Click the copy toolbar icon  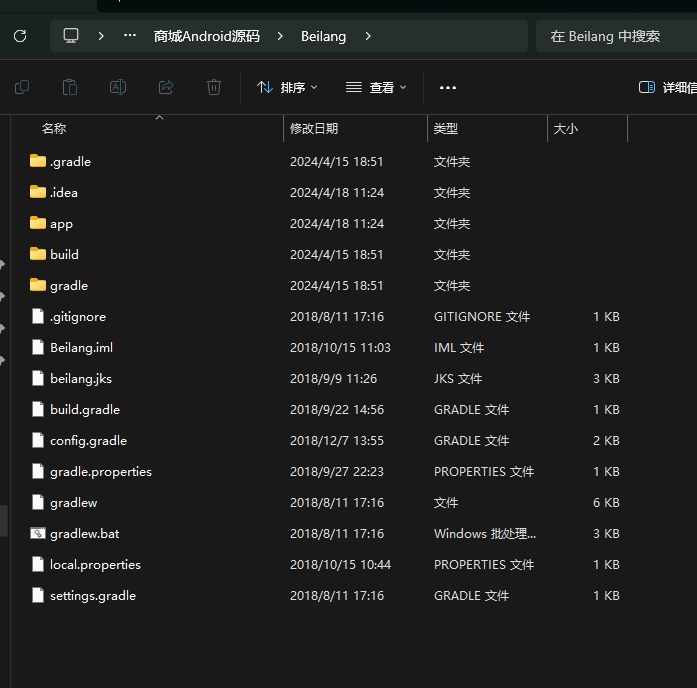(x=22, y=87)
